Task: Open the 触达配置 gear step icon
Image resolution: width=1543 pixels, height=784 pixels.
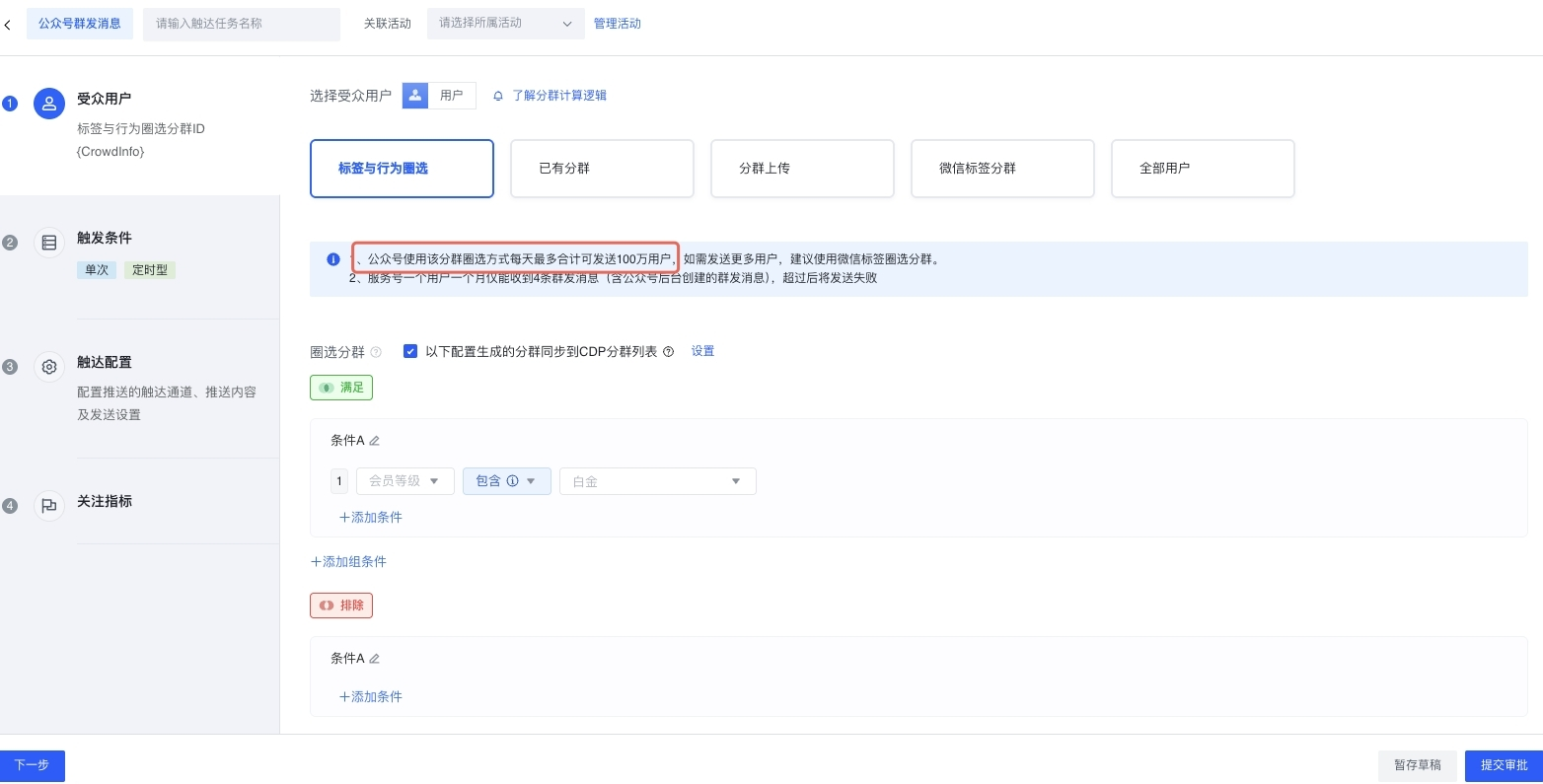Action: tap(49, 367)
